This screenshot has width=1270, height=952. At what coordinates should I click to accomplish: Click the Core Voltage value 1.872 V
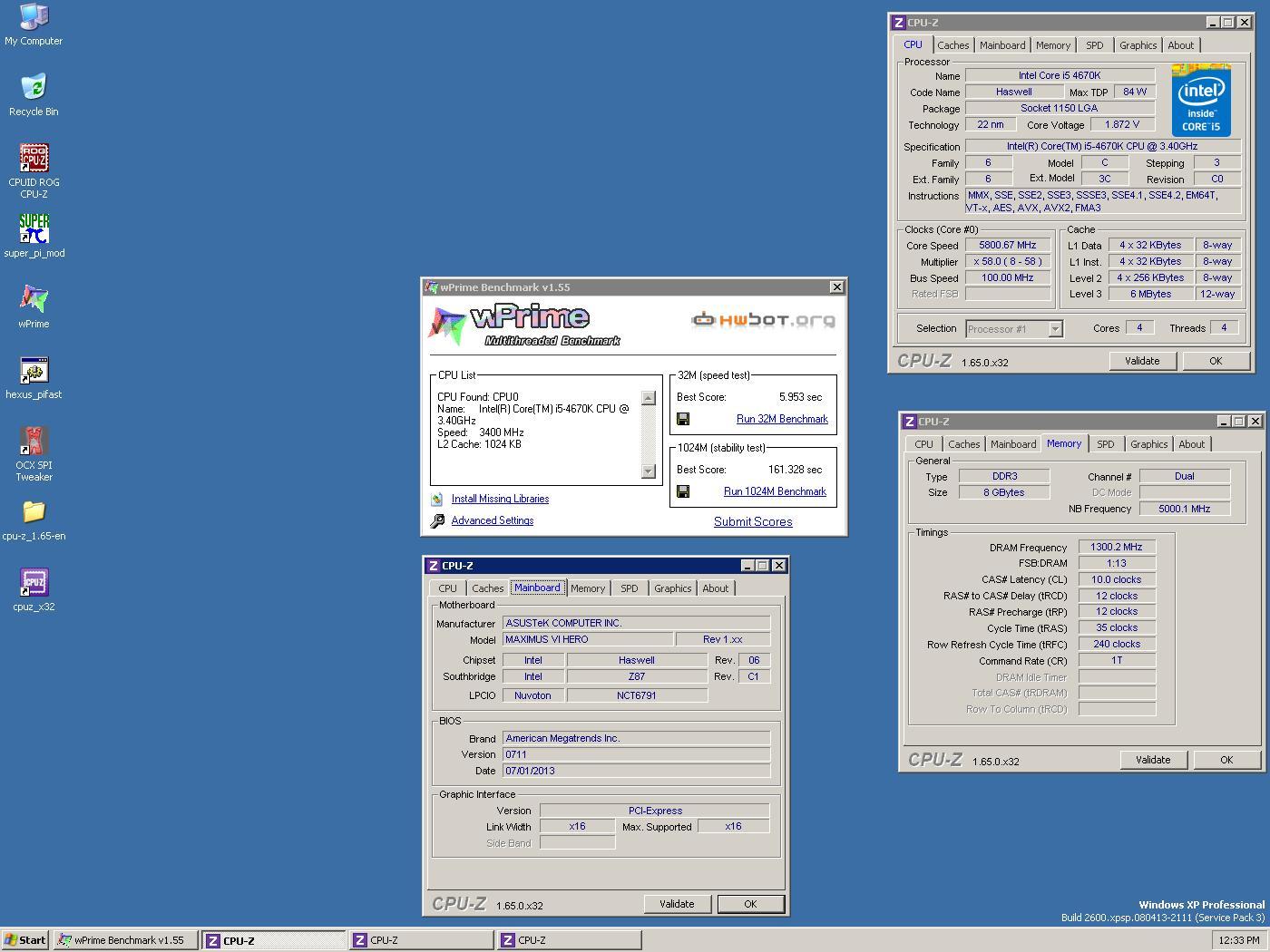(x=1121, y=124)
